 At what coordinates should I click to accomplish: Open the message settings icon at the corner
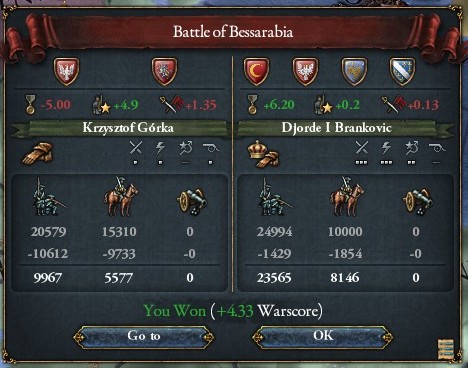[446, 349]
